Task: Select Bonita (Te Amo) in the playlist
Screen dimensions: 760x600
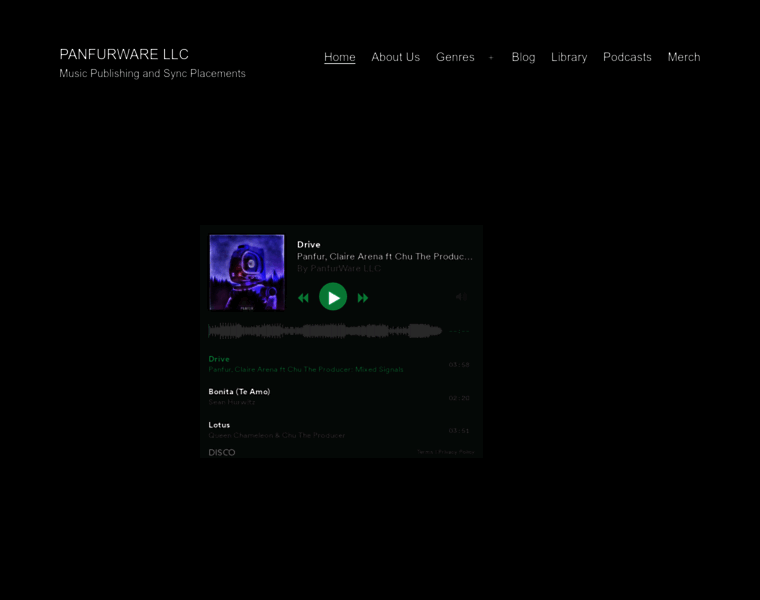Action: click(339, 397)
